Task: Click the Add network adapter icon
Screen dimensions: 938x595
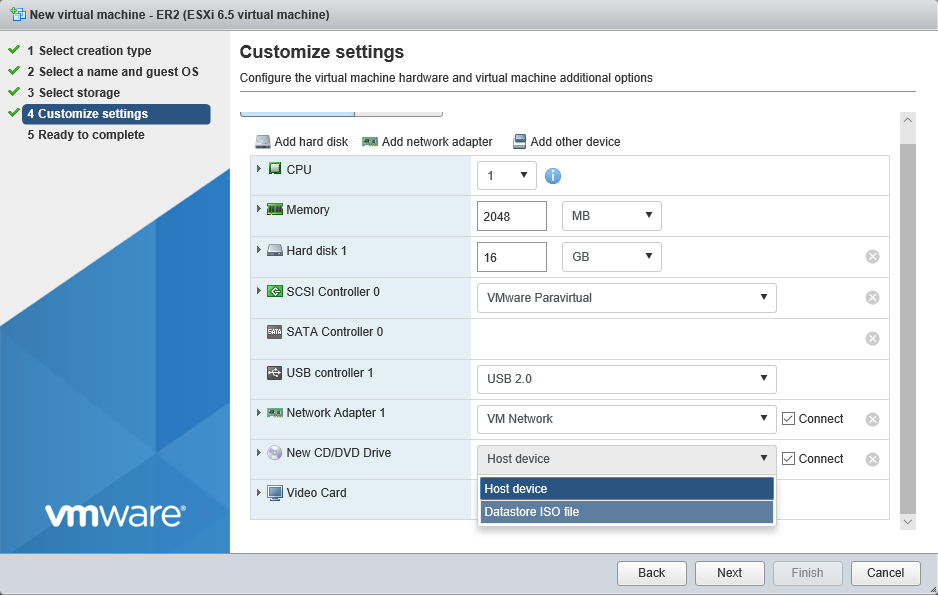Action: [x=370, y=142]
